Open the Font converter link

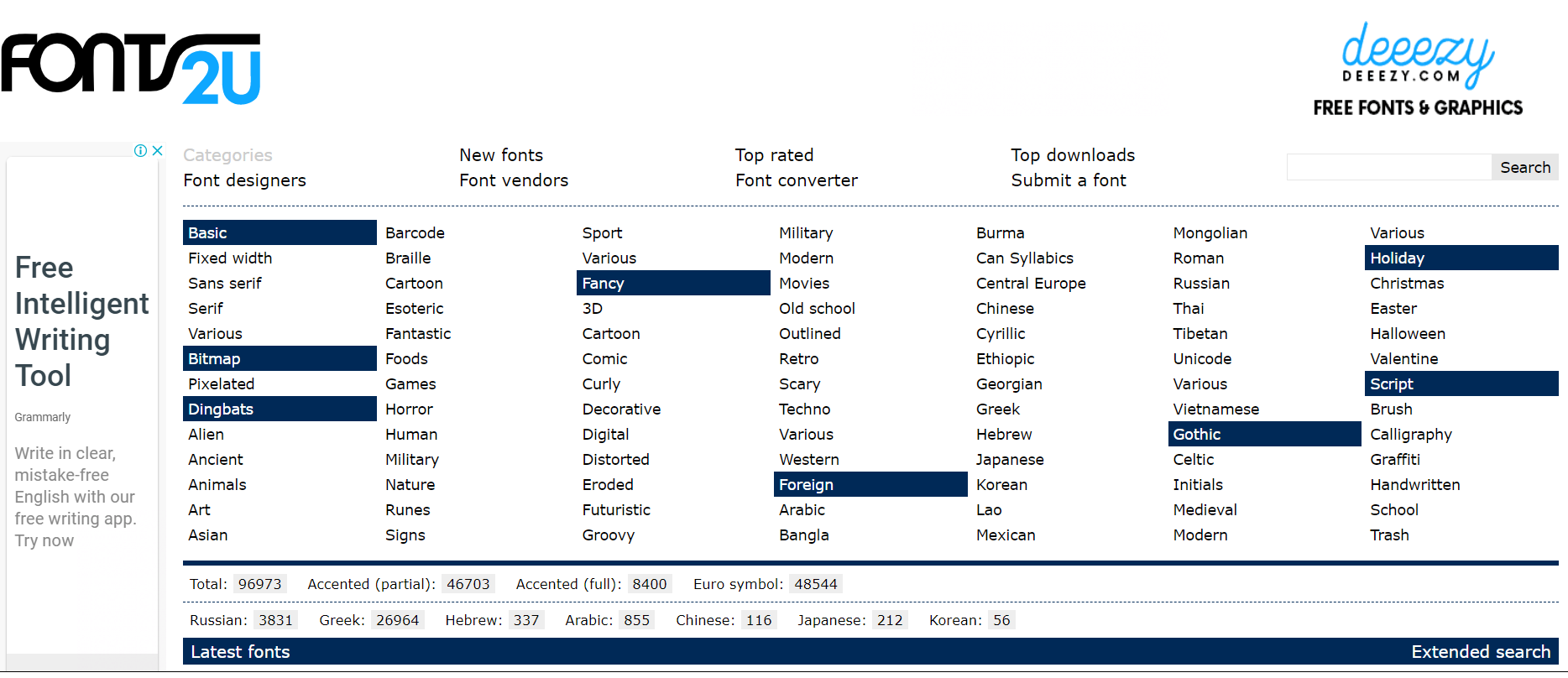[x=797, y=180]
